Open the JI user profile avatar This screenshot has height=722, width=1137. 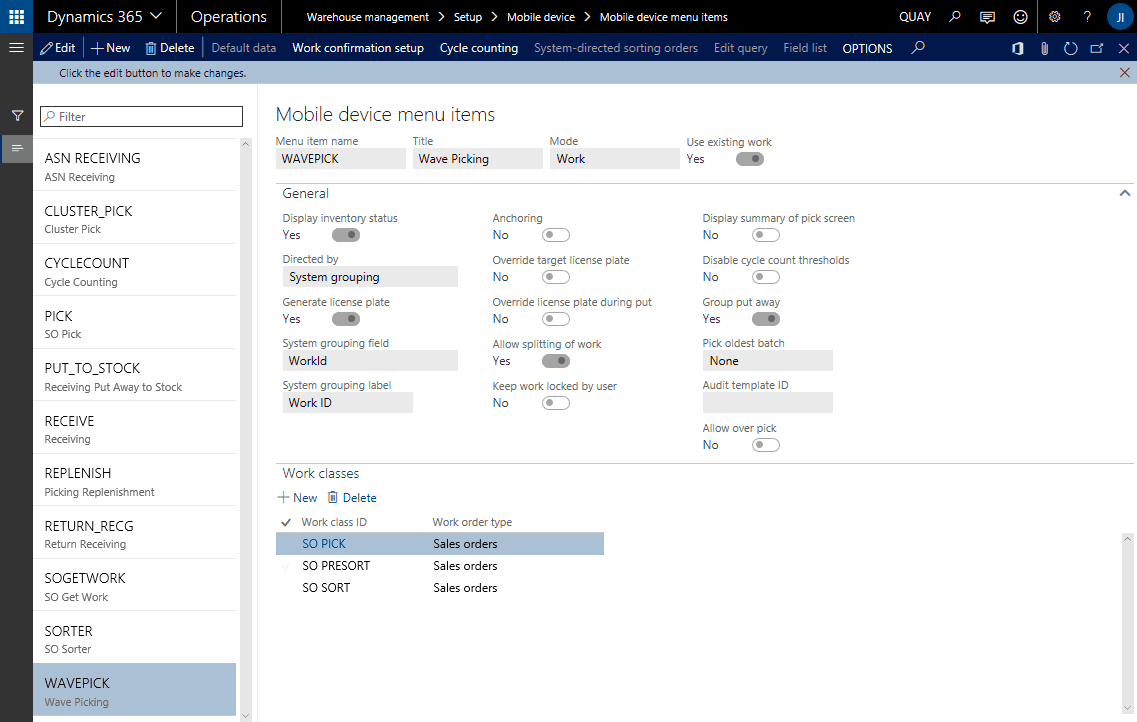click(x=1120, y=17)
